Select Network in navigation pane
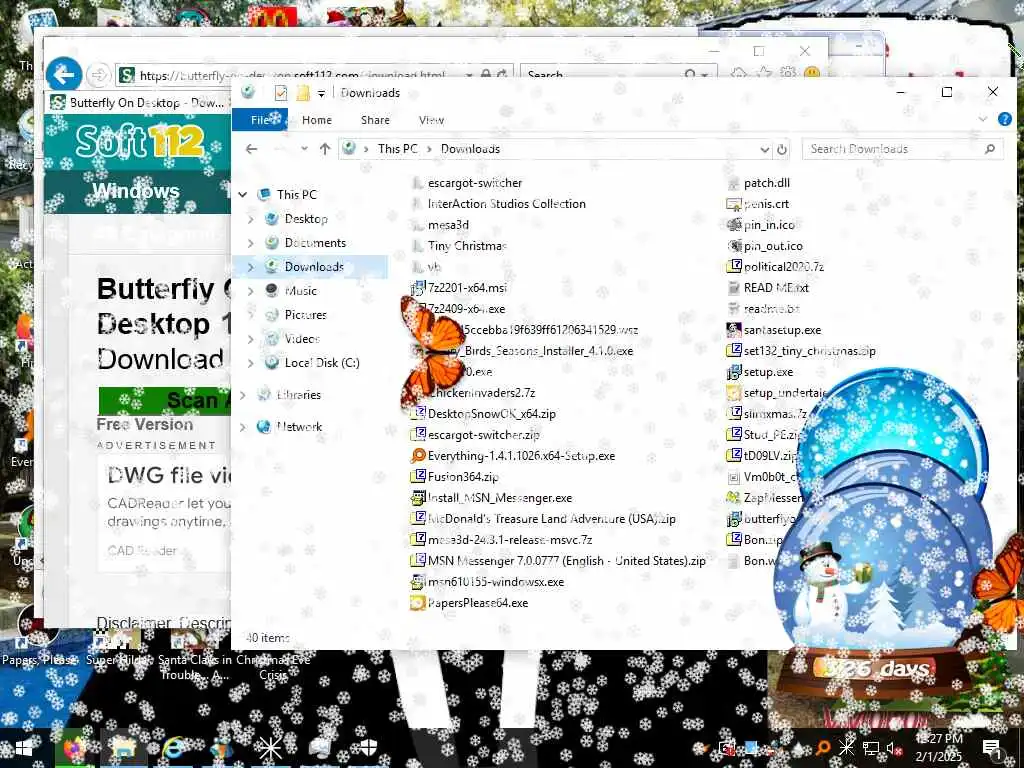This screenshot has width=1024, height=768. tap(298, 426)
